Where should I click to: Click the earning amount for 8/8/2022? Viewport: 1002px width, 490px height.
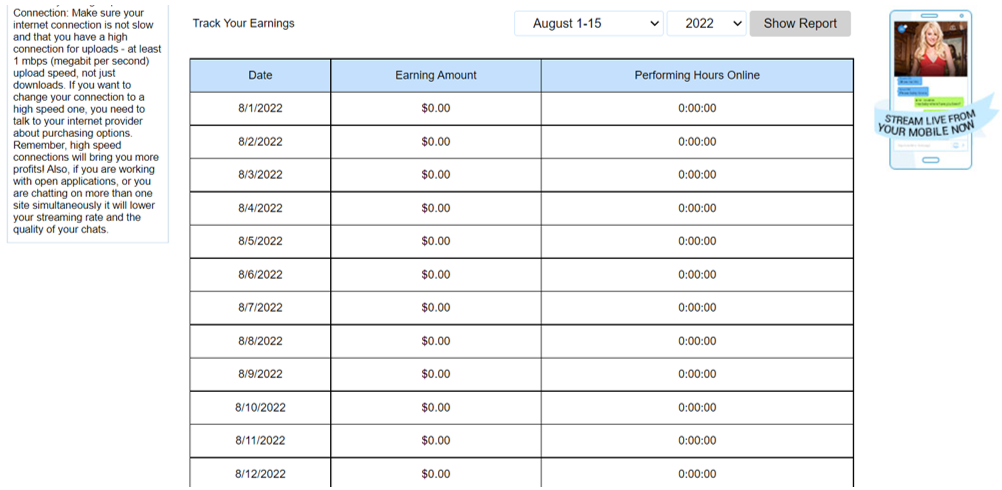pyautogui.click(x=436, y=341)
